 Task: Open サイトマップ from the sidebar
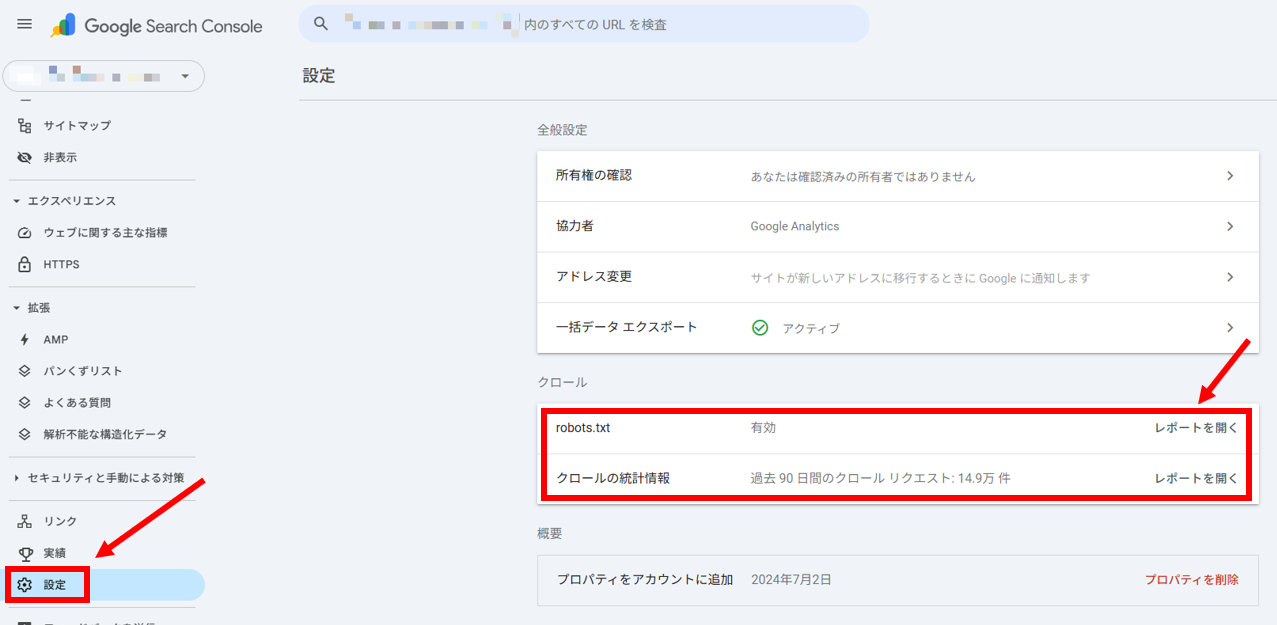77,126
